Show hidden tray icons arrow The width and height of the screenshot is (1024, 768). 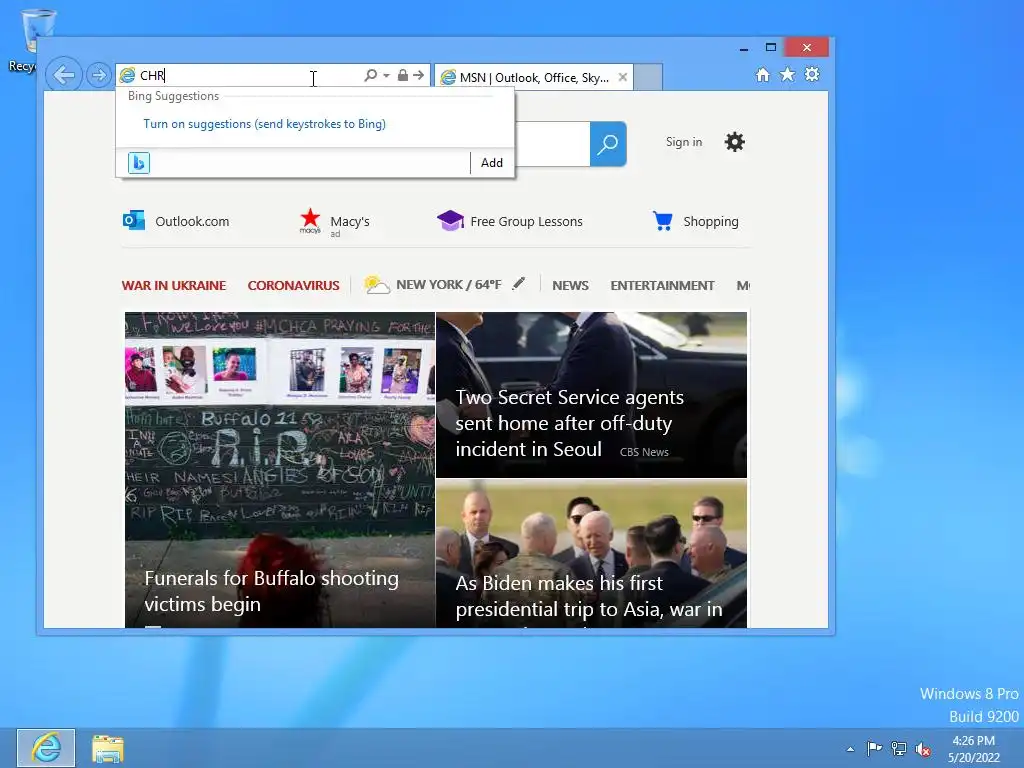(x=850, y=749)
